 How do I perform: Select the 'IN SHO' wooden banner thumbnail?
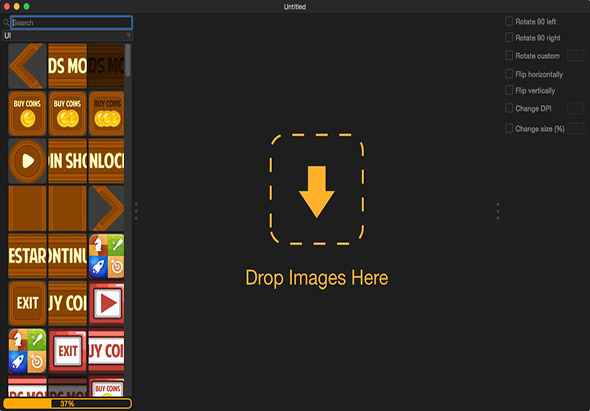(x=67, y=161)
